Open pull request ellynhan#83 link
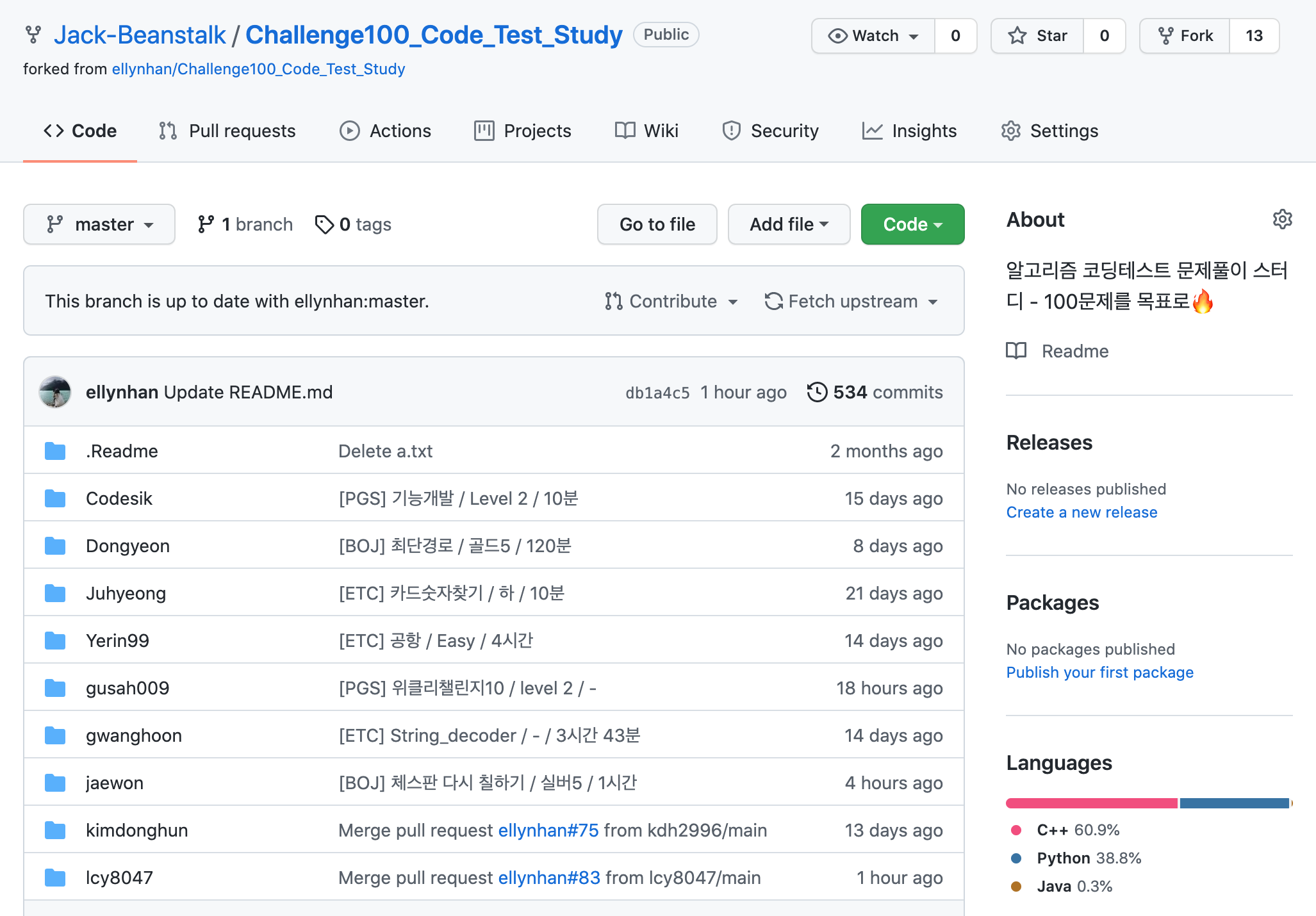 tap(549, 878)
